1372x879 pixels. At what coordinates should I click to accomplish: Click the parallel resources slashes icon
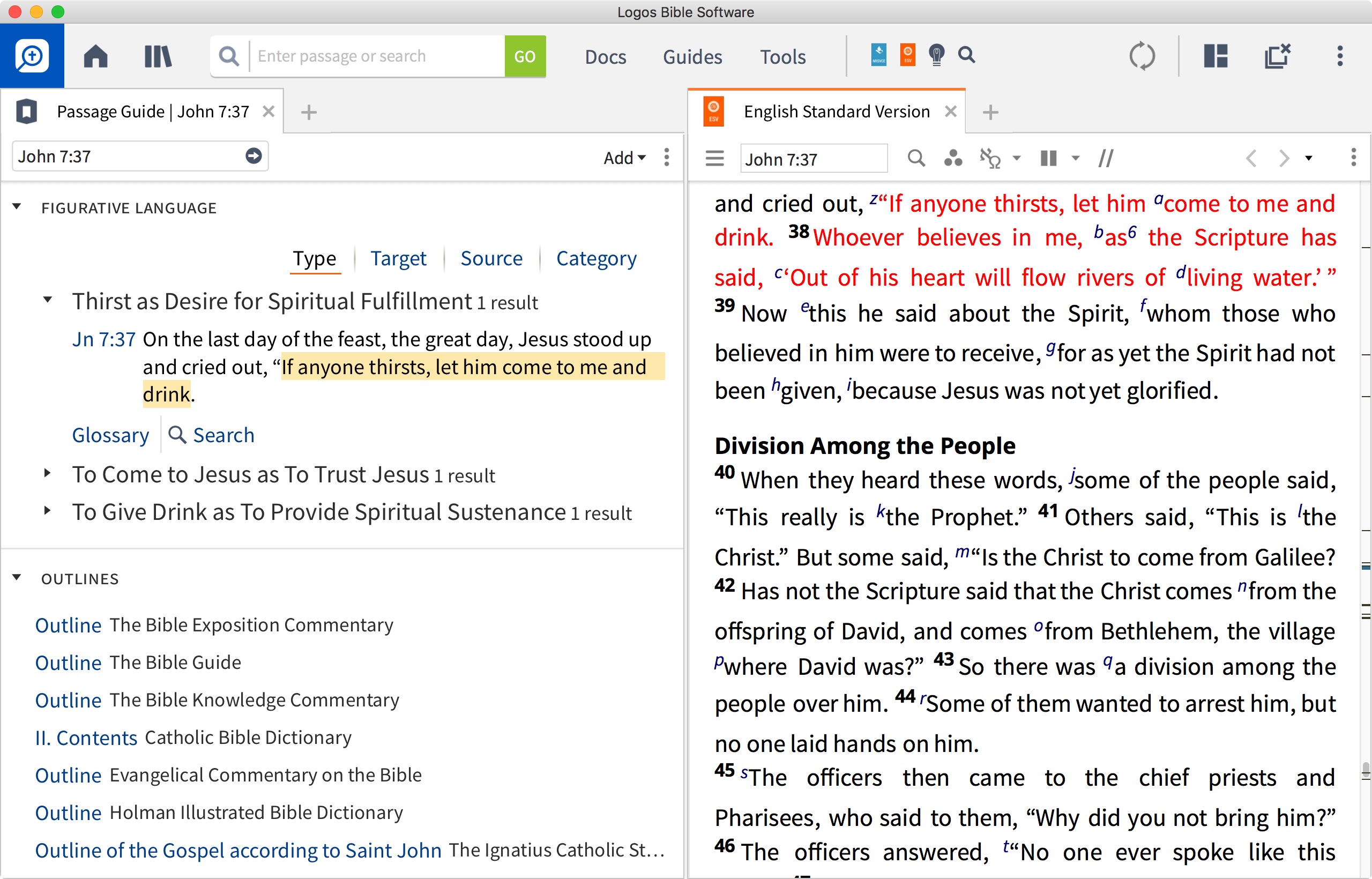[1106, 158]
